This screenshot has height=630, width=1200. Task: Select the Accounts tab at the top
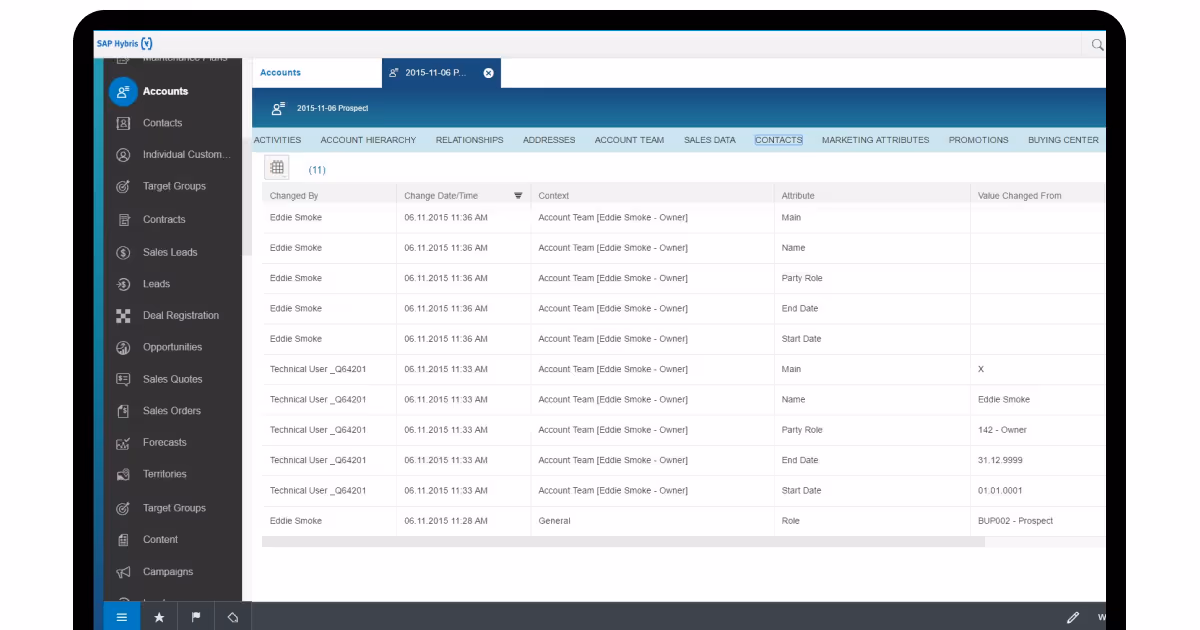pyautogui.click(x=279, y=72)
